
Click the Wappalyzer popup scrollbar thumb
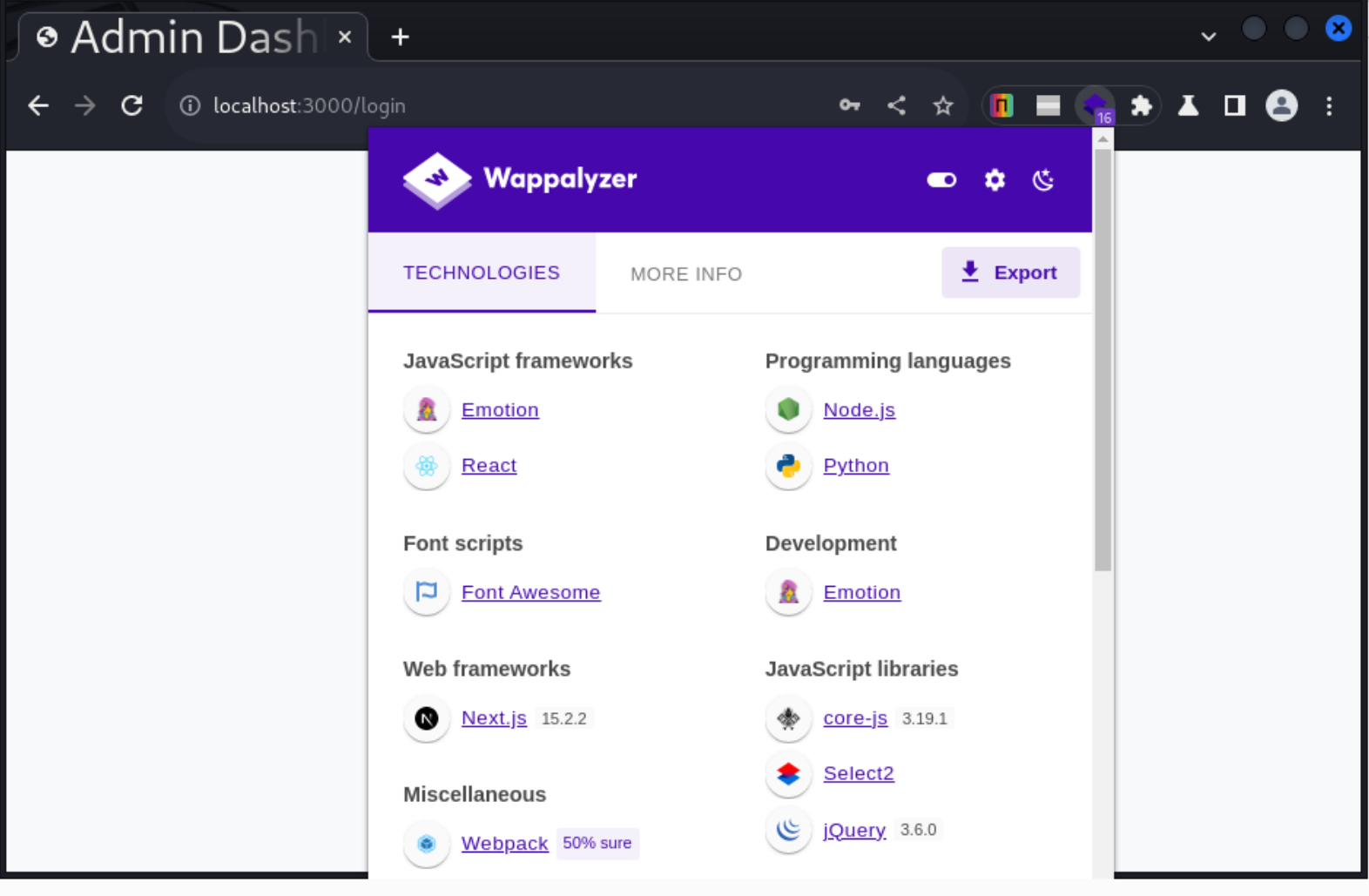(x=1103, y=357)
